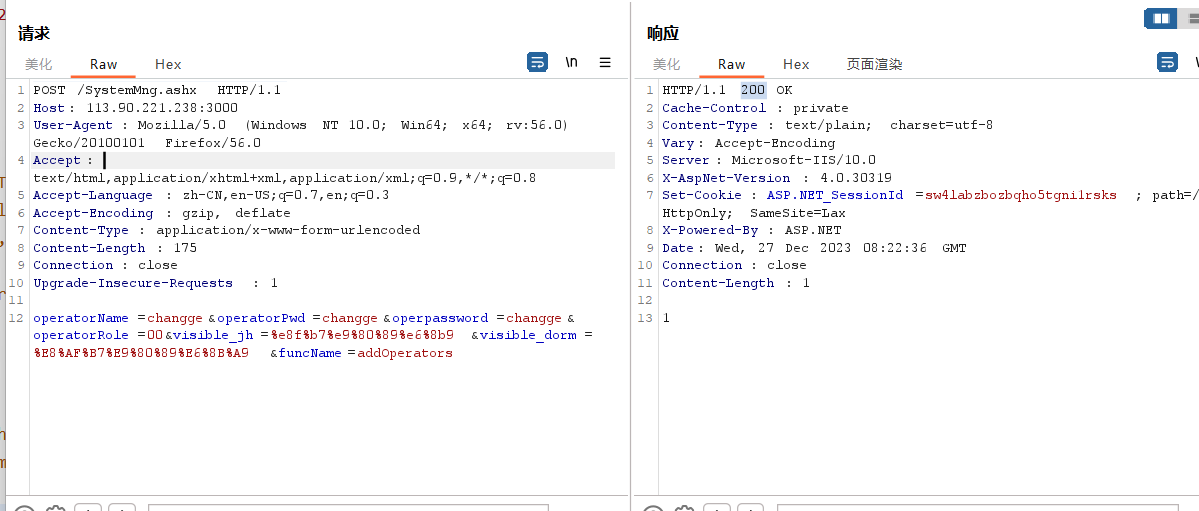This screenshot has height=511, width=1199.
Task: Click the Accept-Language header line
Action: pos(211,195)
